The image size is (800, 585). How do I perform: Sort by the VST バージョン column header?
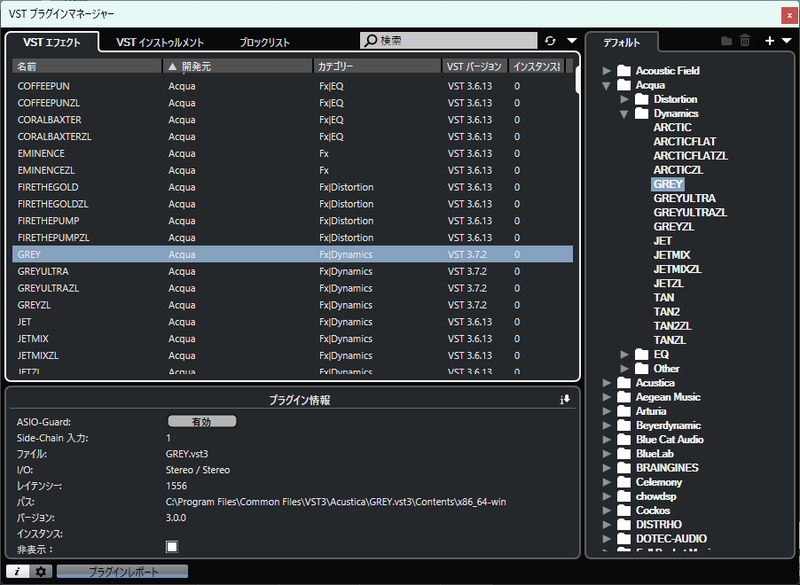(x=475, y=66)
